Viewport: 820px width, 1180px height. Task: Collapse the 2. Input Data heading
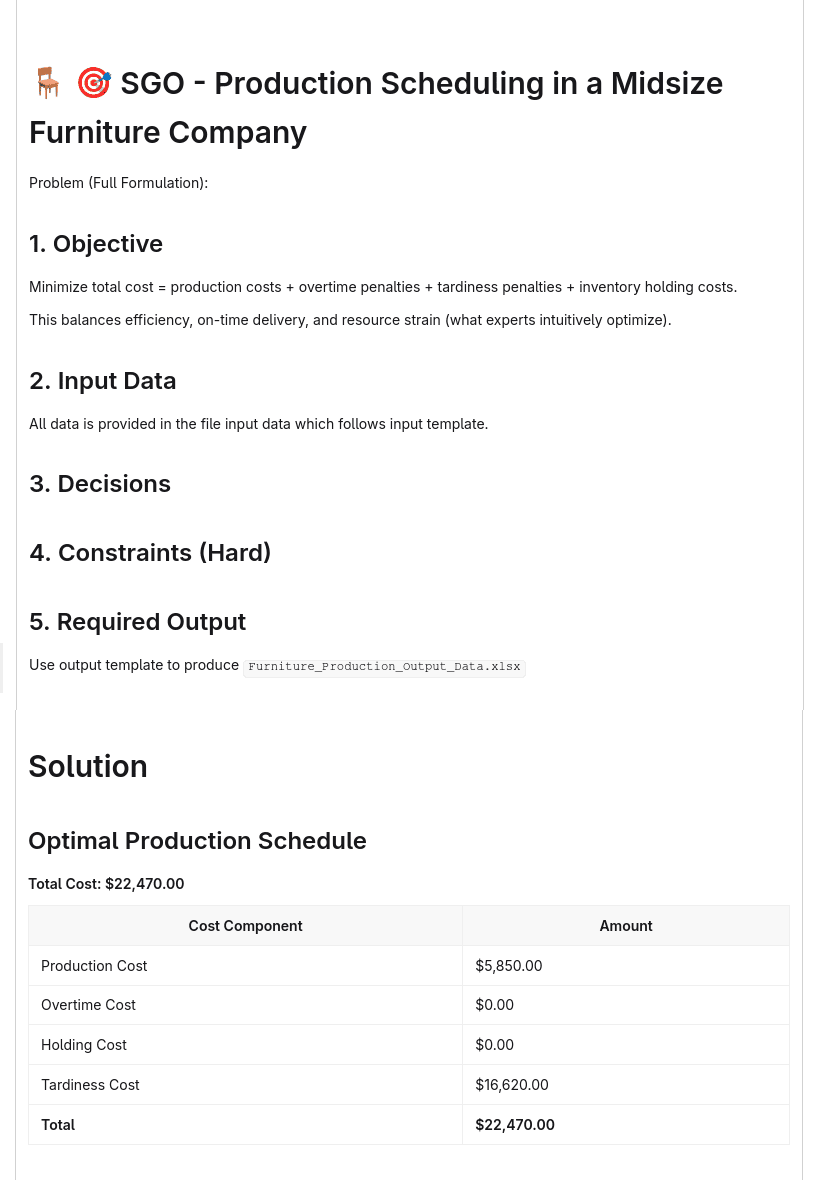(102, 381)
